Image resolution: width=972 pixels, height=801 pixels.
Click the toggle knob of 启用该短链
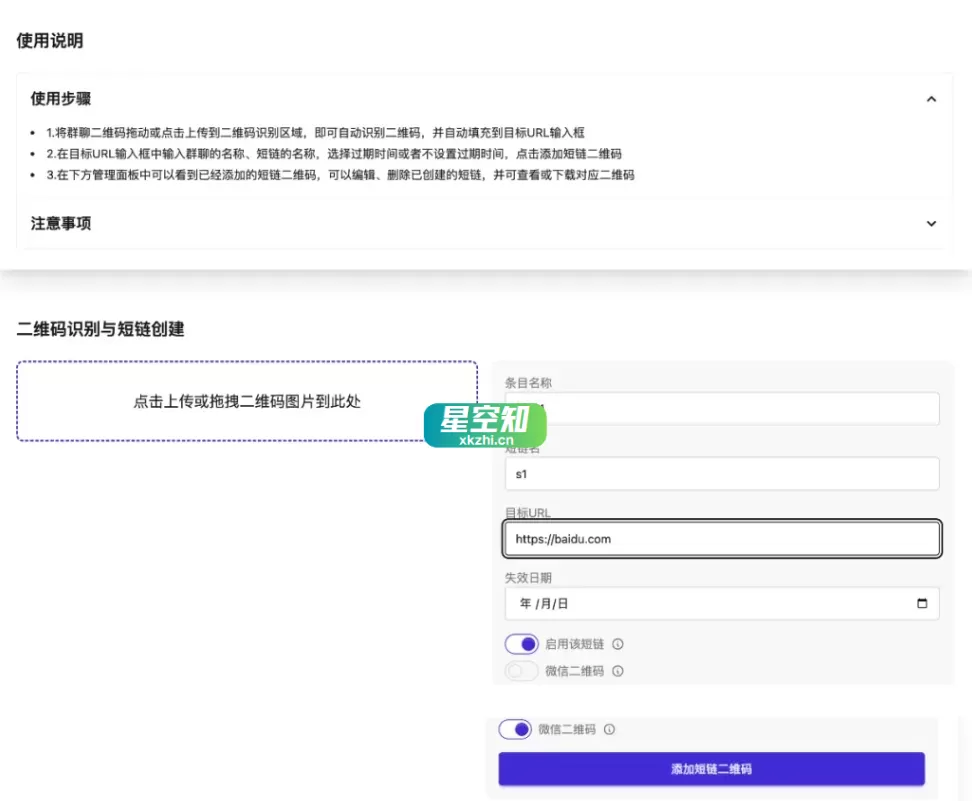point(528,644)
